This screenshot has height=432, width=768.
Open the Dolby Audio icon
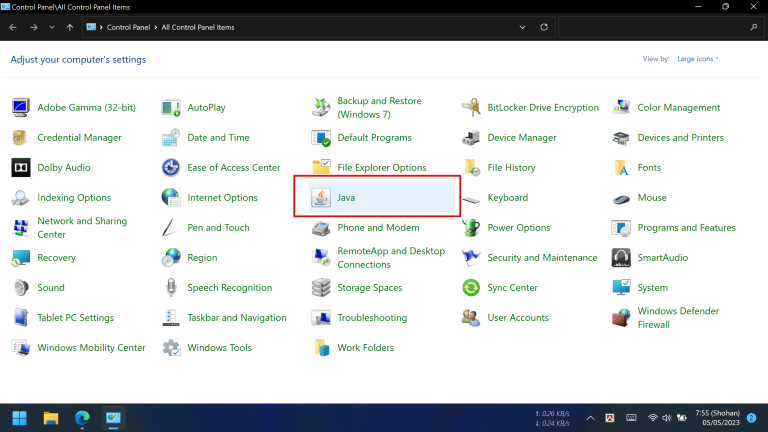21,168
